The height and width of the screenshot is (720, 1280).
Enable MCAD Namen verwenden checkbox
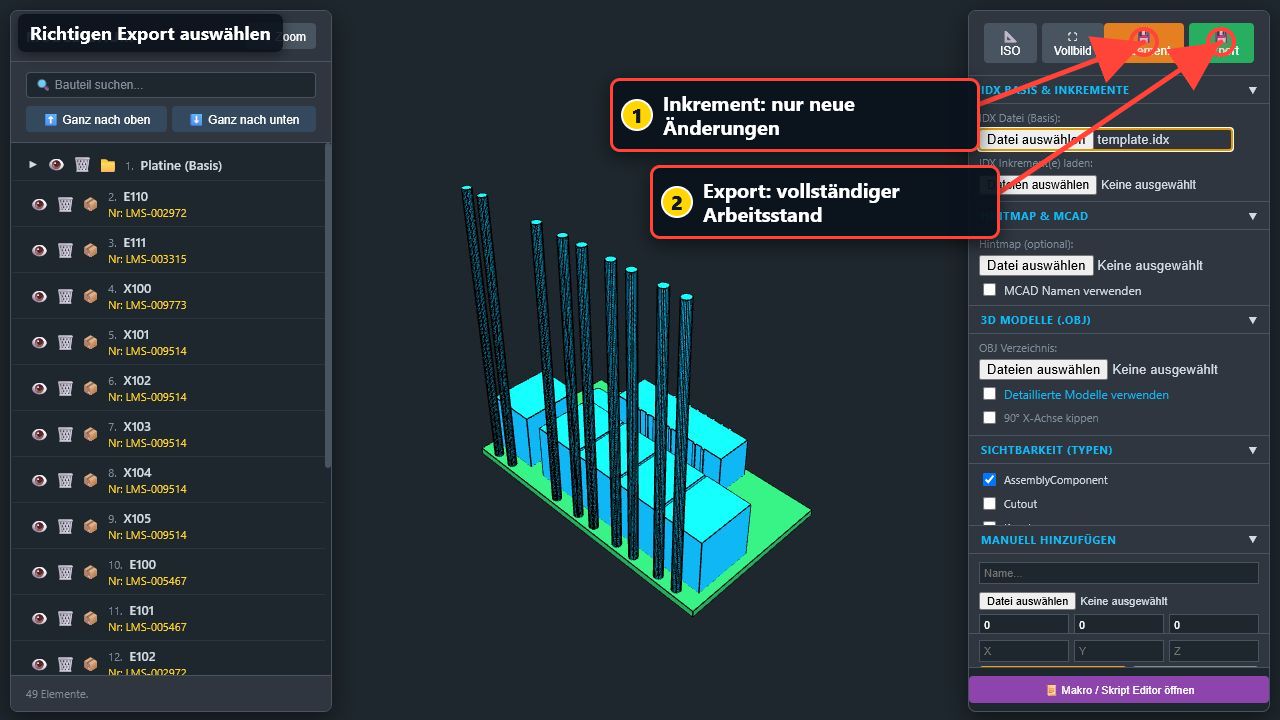990,290
